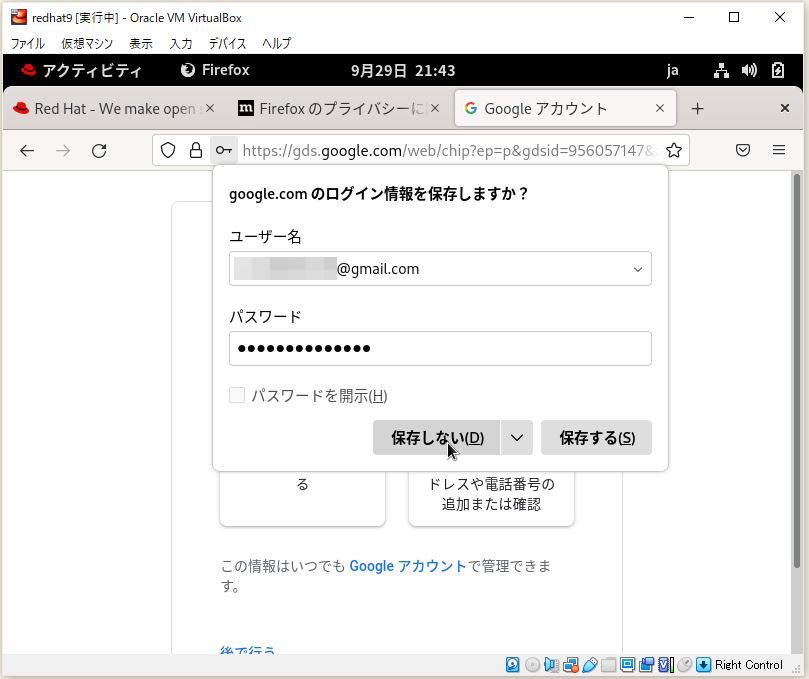
Task: Open the tracking protection shield icon
Action: pyautogui.click(x=168, y=150)
